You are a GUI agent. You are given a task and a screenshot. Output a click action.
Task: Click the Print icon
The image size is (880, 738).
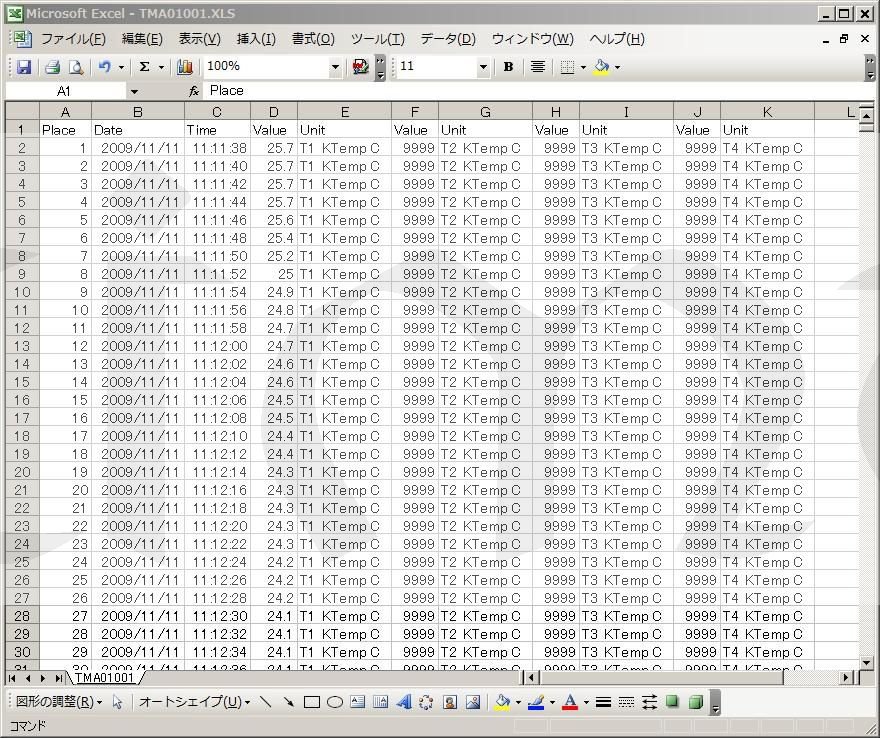52,67
